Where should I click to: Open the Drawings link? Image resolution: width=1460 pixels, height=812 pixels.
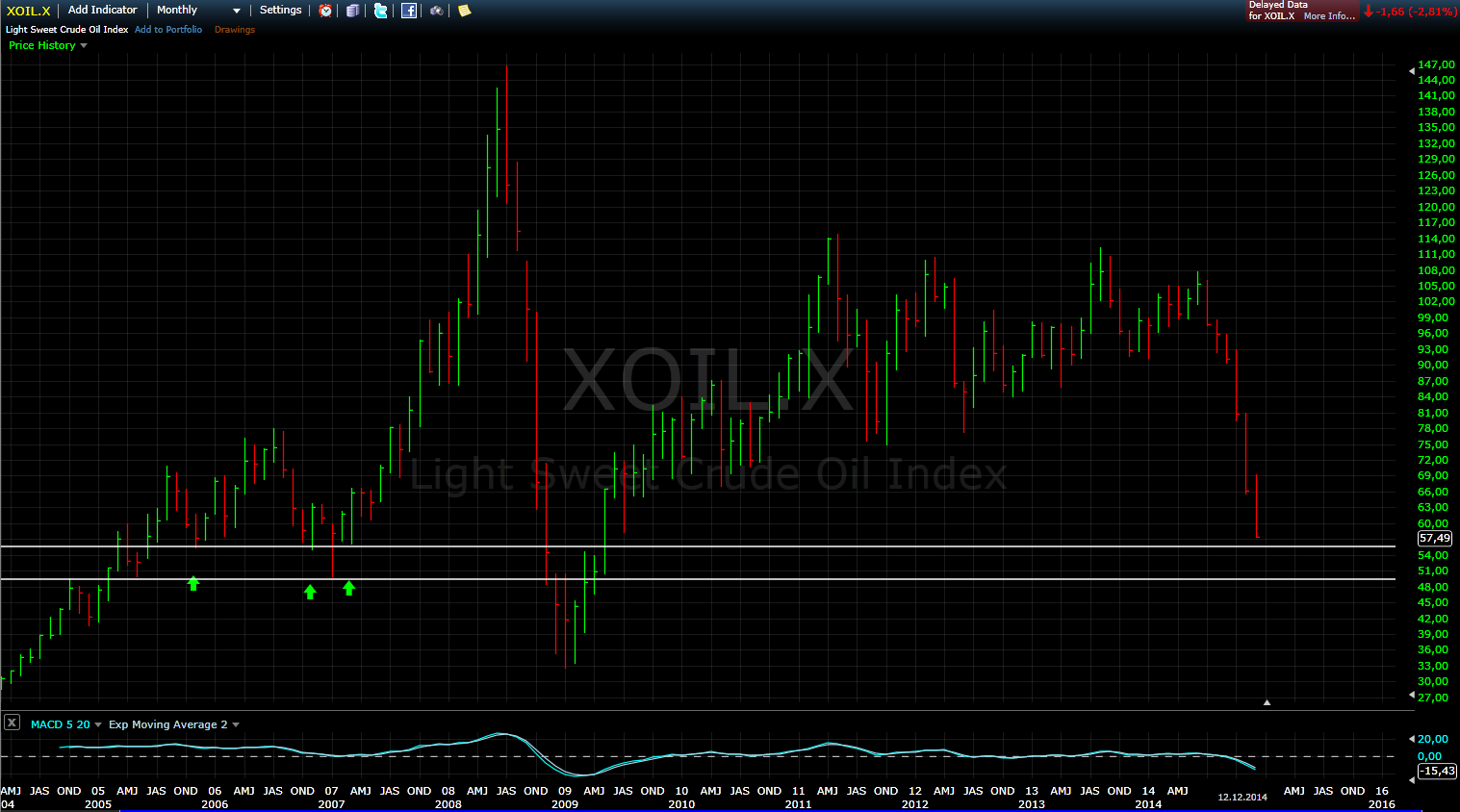click(235, 30)
